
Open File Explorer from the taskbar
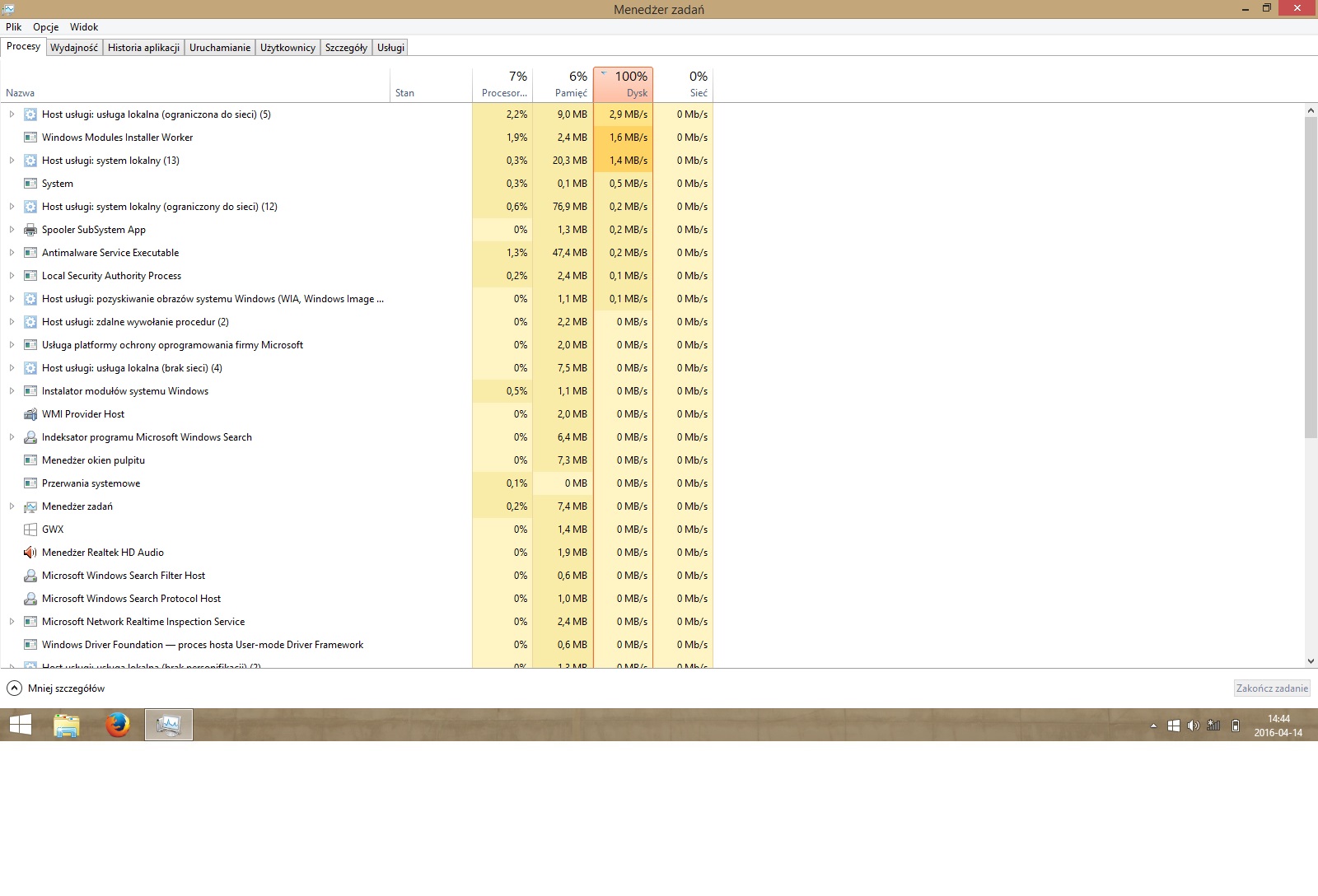(x=67, y=725)
